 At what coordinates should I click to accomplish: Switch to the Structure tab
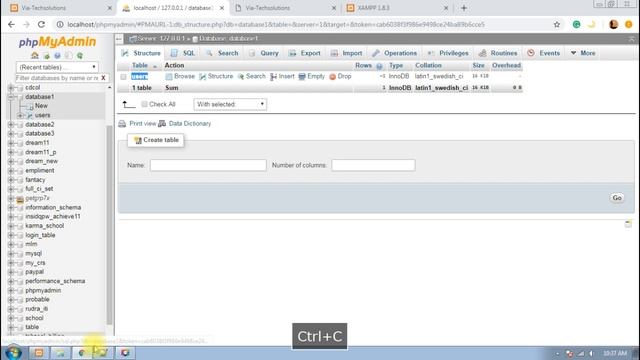(x=141, y=53)
